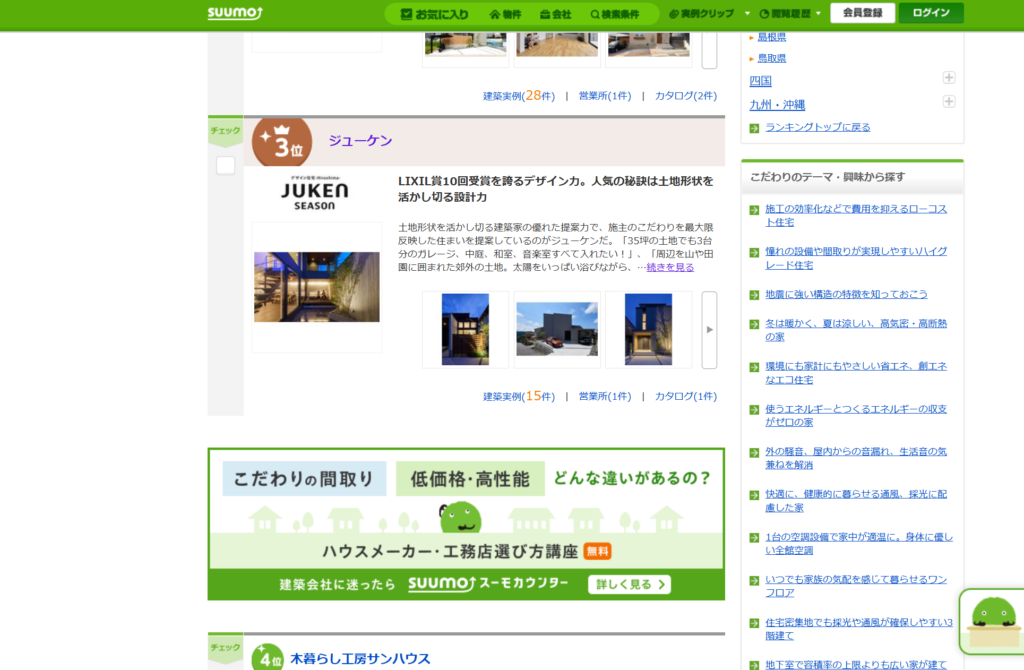1024x670 pixels.
Task: Click the 4位 rank badge
Action: tap(268, 657)
